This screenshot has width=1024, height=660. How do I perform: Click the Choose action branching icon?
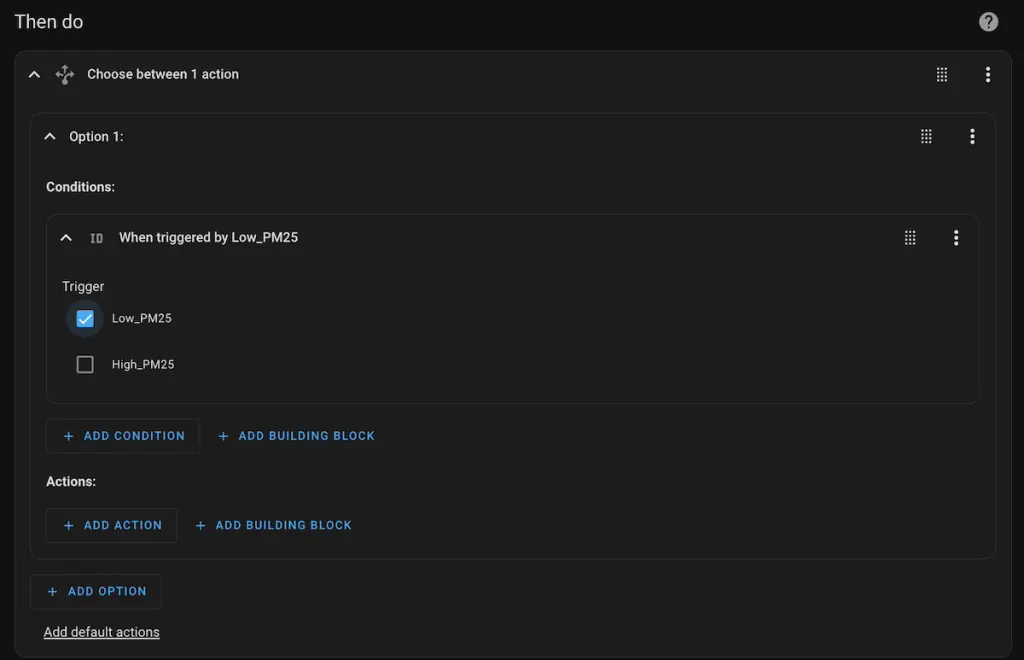[65, 74]
